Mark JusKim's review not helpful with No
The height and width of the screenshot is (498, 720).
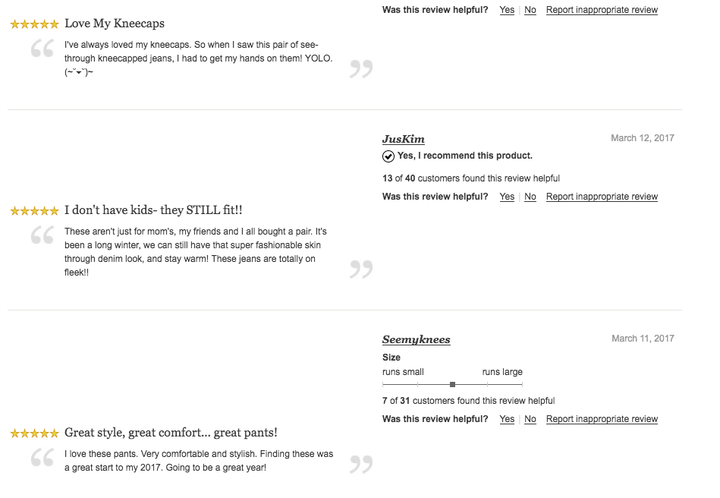coord(530,196)
